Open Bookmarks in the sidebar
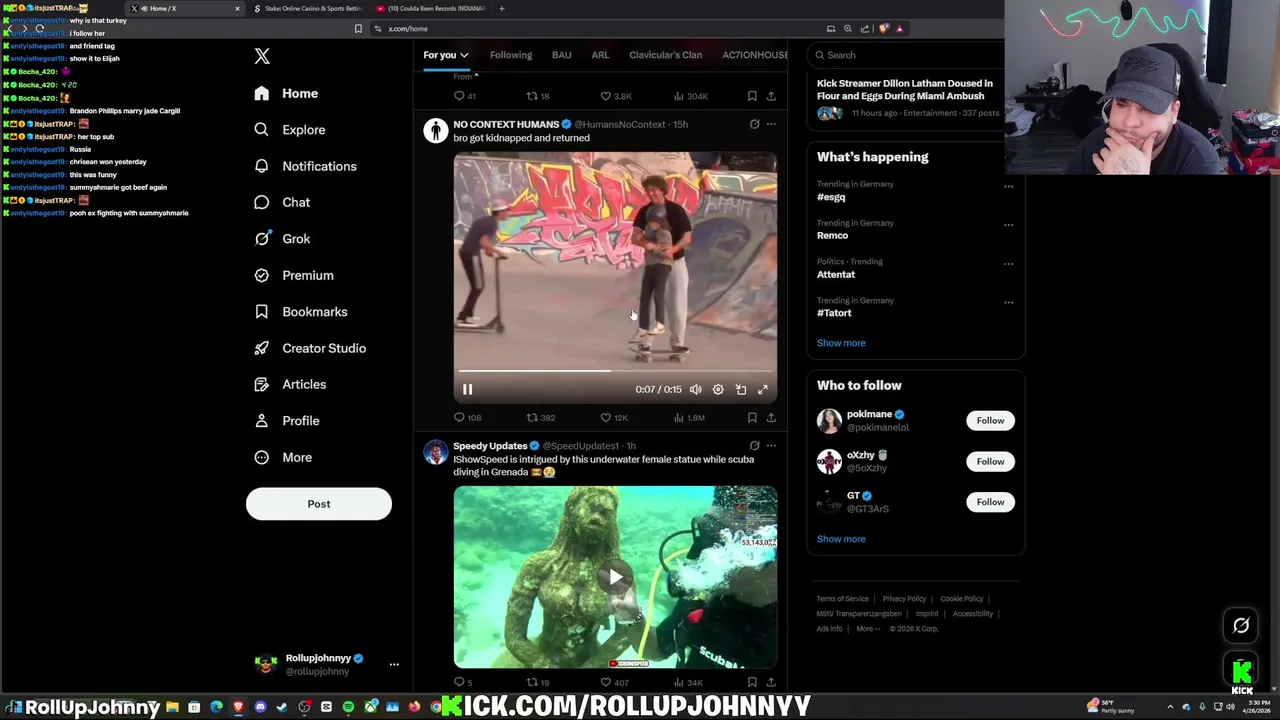The width and height of the screenshot is (1280, 720). (301, 312)
